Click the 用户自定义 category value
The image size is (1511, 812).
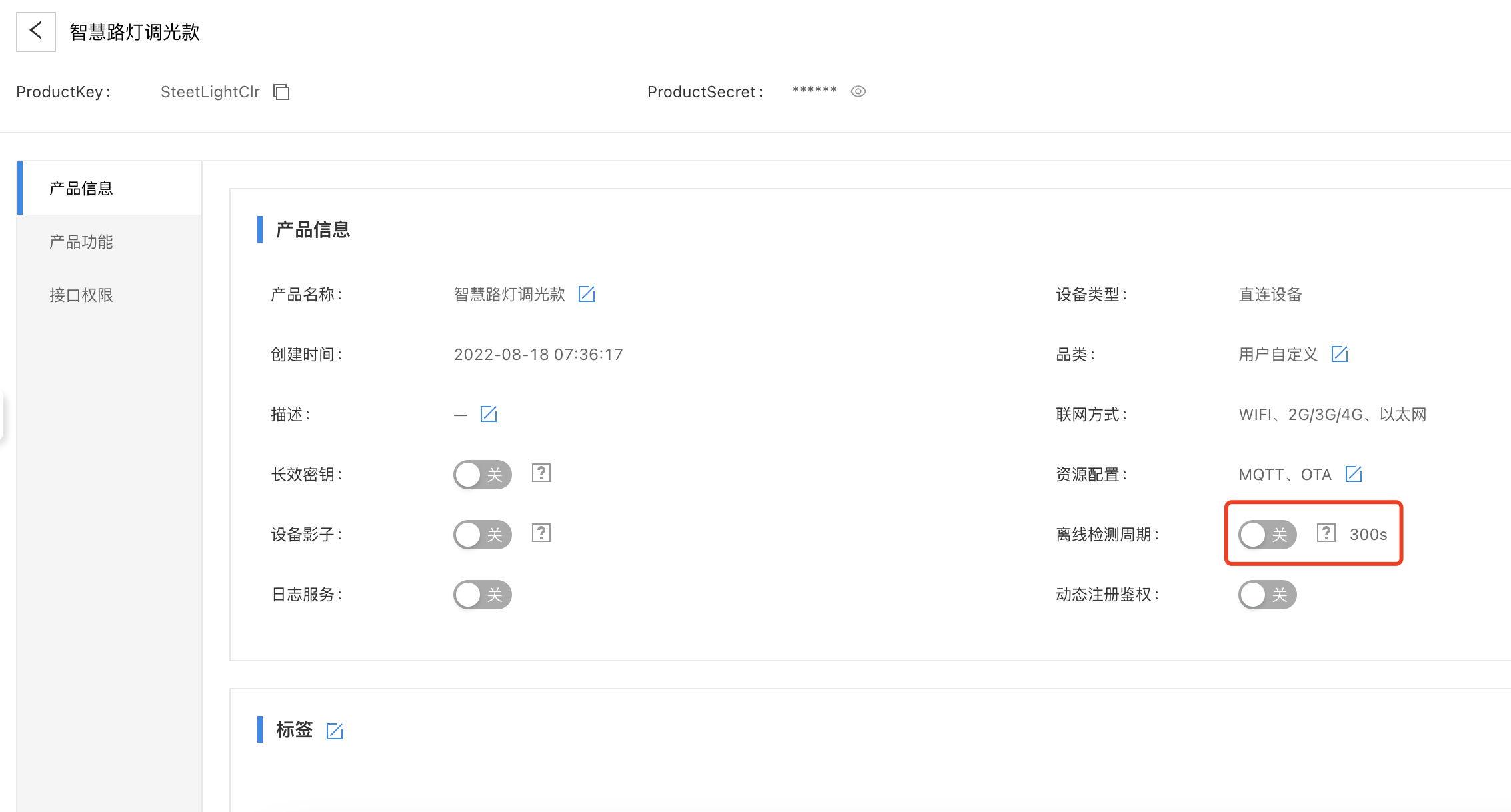click(1278, 354)
